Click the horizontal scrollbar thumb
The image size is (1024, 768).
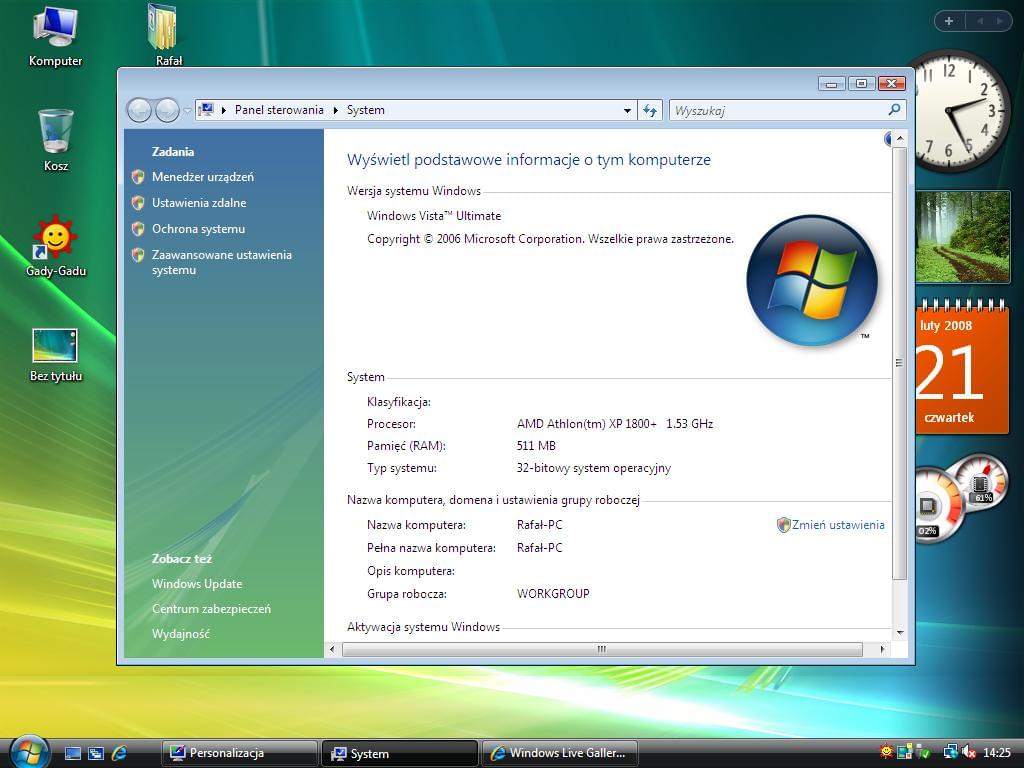pos(602,649)
